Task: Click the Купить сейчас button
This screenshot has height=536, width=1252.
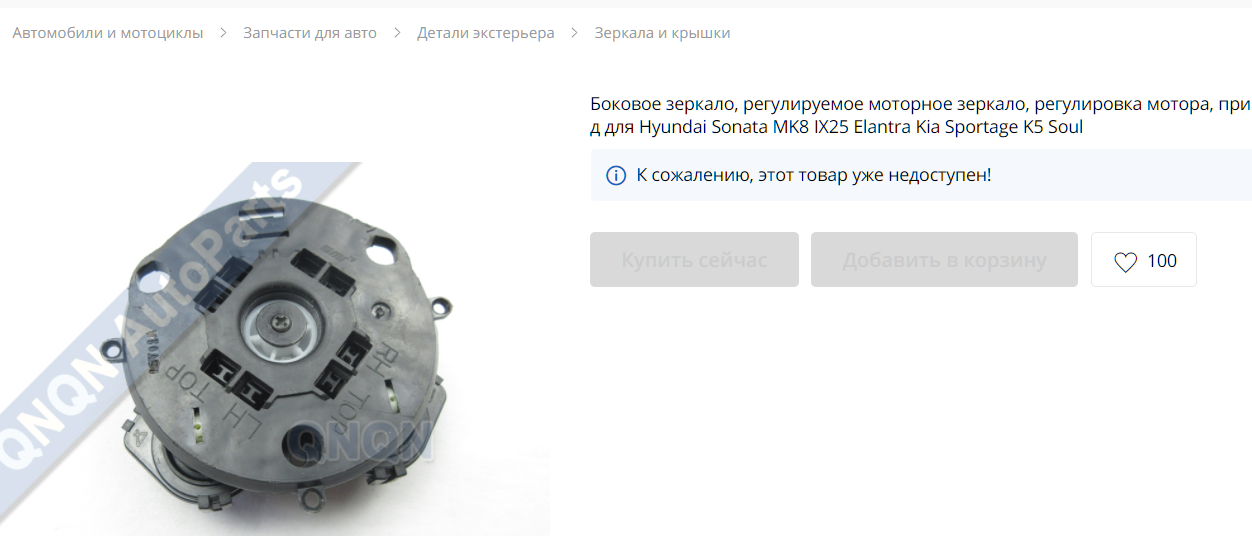Action: coord(694,260)
